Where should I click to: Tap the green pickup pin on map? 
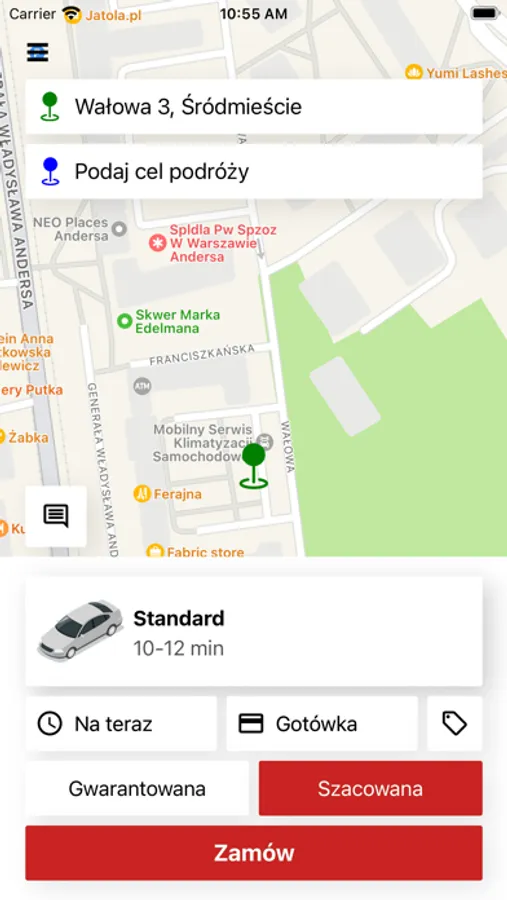[x=253, y=466]
